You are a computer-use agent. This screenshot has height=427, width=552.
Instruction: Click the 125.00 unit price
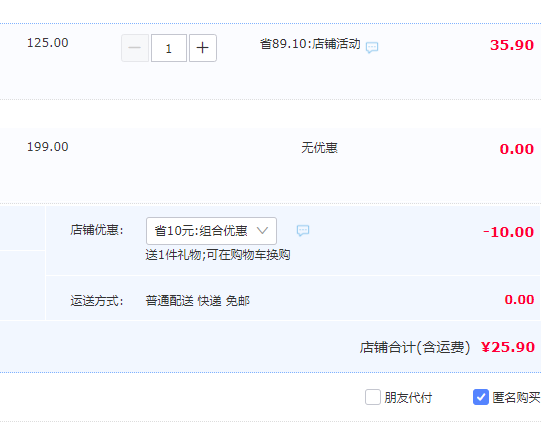(x=48, y=43)
